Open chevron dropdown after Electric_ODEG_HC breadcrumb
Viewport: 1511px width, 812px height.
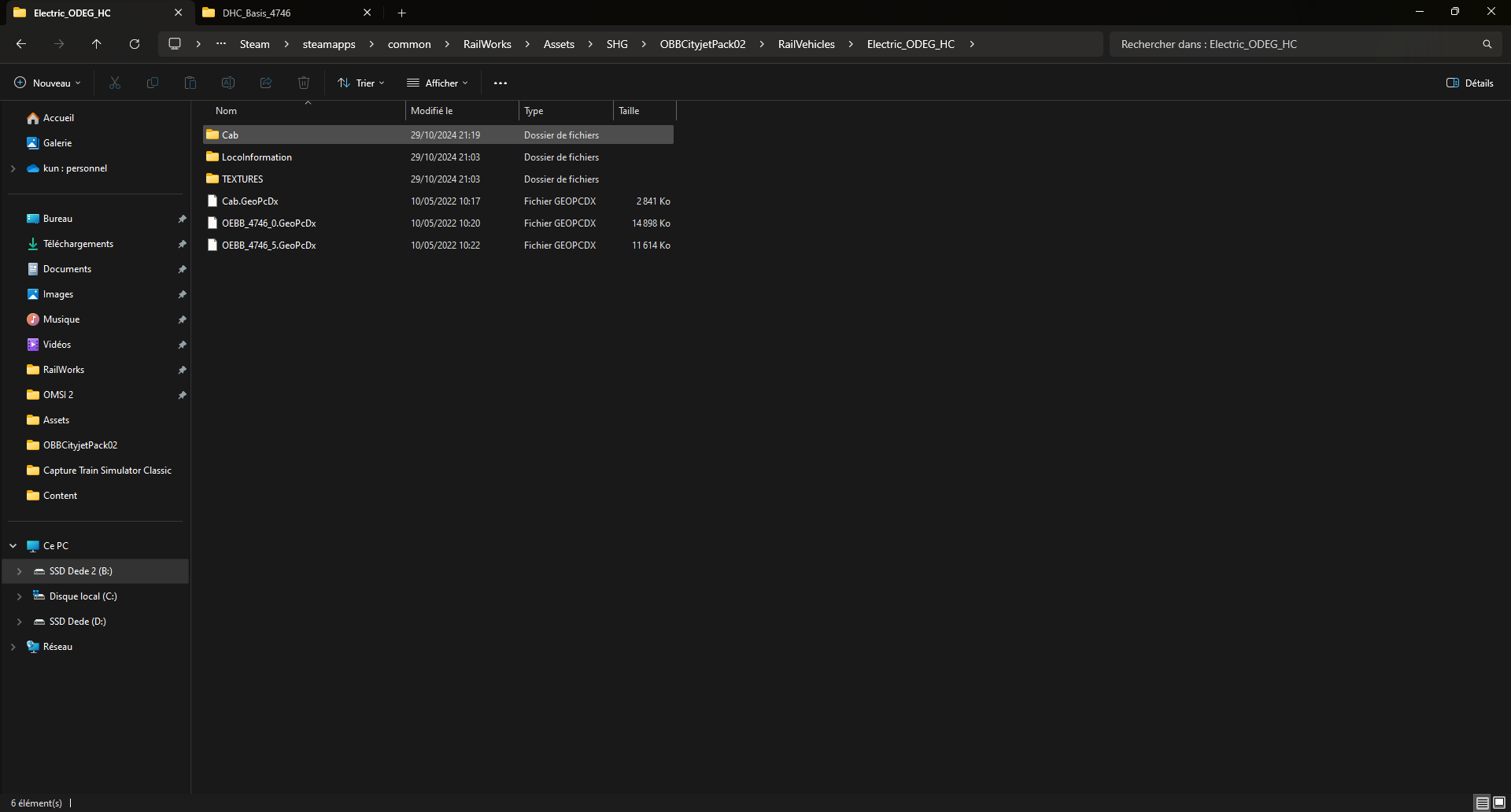coord(972,44)
